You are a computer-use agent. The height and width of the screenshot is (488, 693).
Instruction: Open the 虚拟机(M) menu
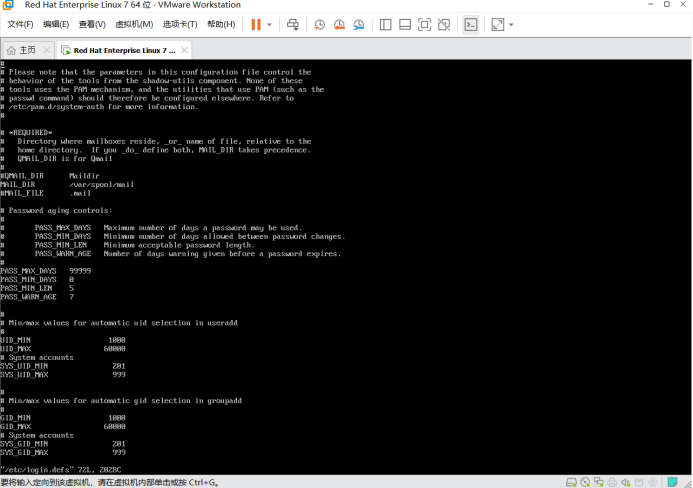pyautogui.click(x=134, y=24)
